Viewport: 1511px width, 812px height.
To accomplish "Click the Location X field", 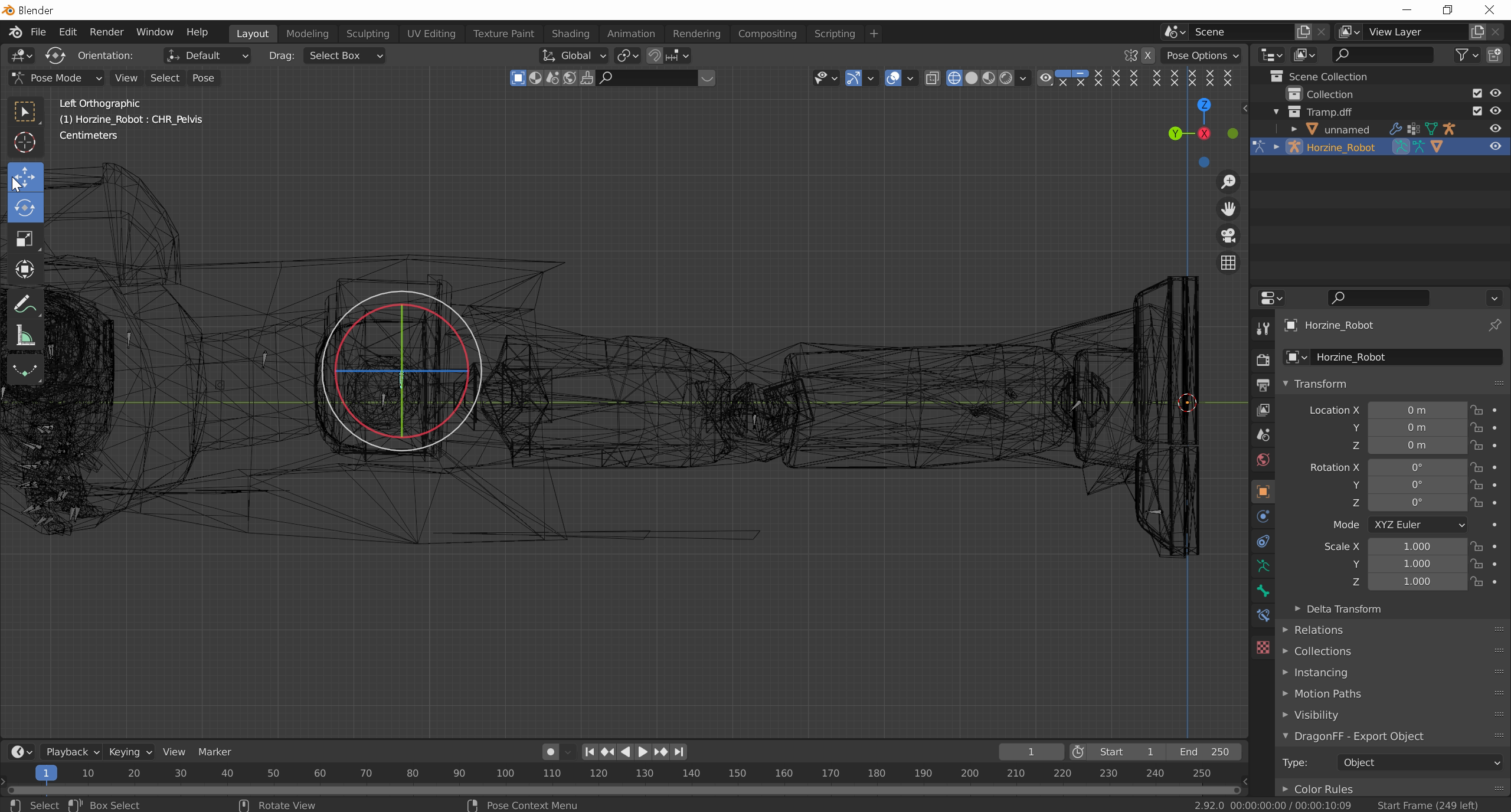I will [1417, 410].
